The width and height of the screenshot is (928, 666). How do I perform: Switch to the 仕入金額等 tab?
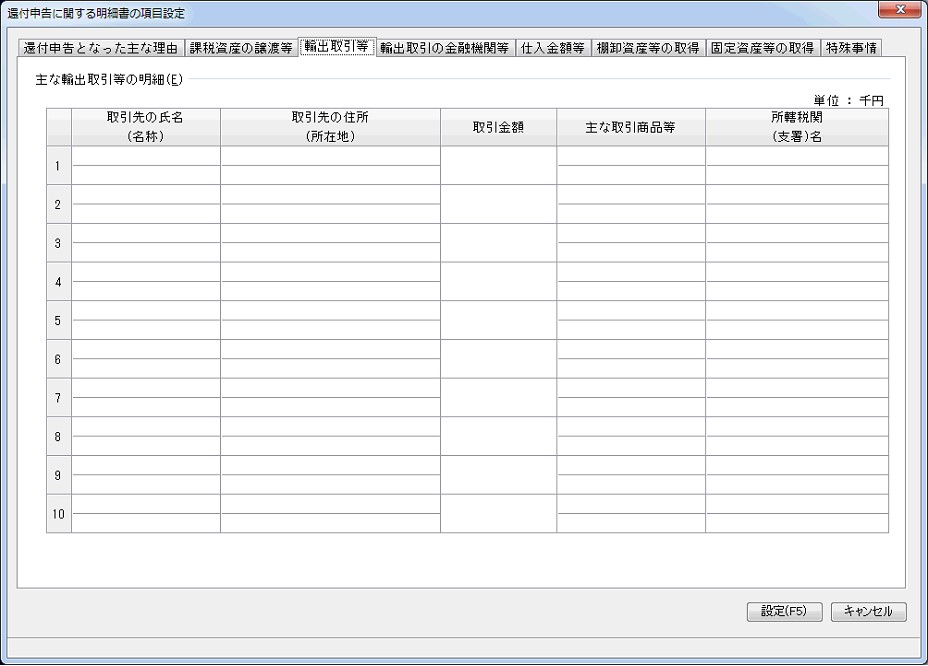pos(552,48)
